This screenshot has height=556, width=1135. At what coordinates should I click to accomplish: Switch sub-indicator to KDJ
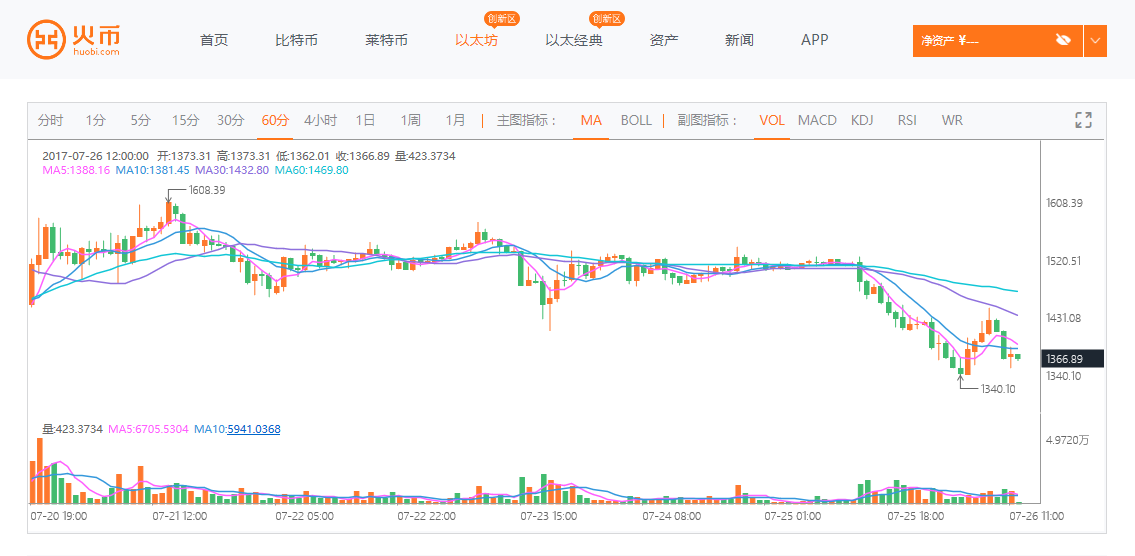[x=862, y=120]
